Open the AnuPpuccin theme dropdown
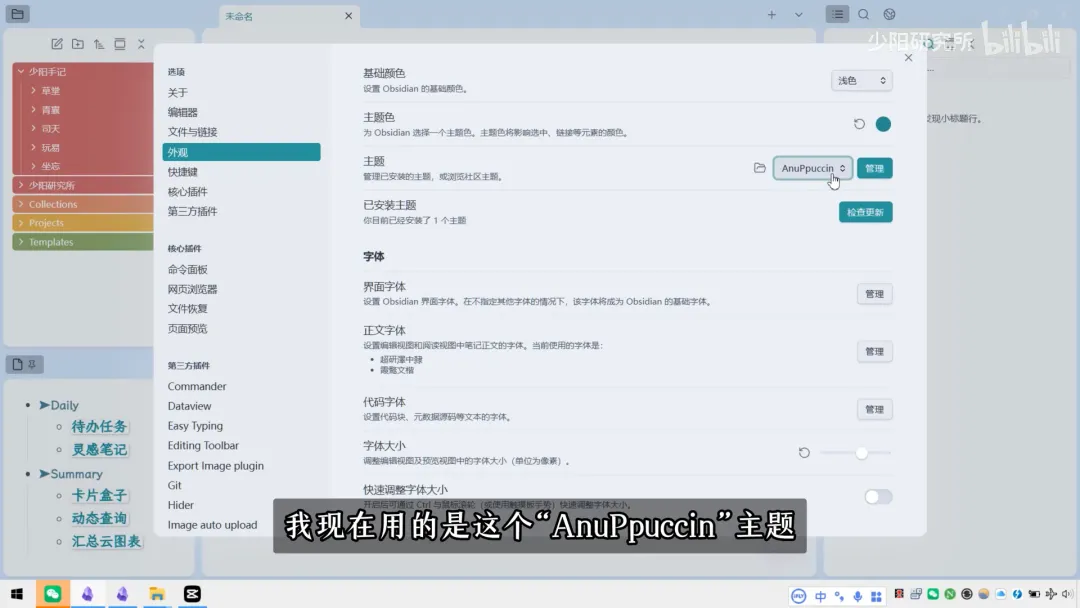 812,168
